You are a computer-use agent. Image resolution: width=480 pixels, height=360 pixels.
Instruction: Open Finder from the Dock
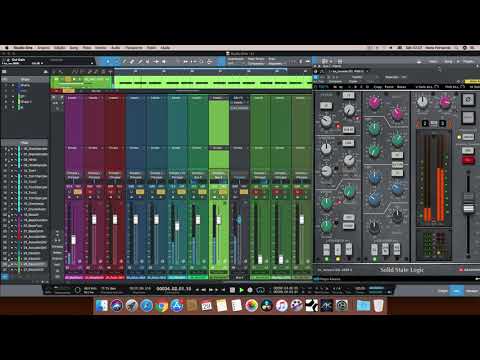tap(102, 305)
